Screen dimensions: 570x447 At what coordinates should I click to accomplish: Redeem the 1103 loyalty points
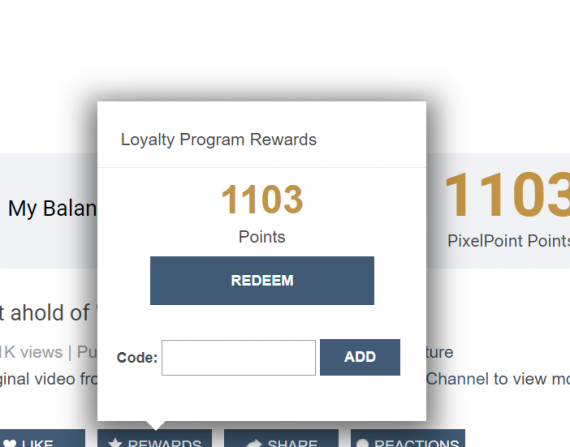(262, 281)
